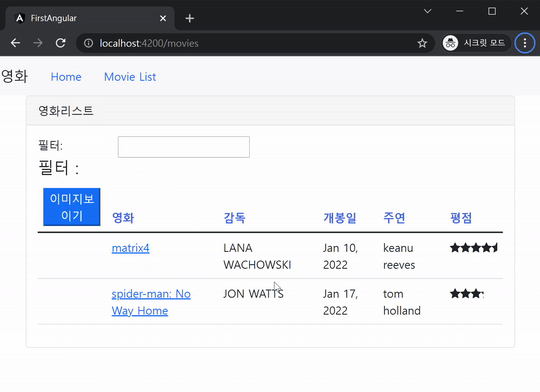This screenshot has width=540, height=392.
Task: Go back to the previous page
Action: pos(15,43)
